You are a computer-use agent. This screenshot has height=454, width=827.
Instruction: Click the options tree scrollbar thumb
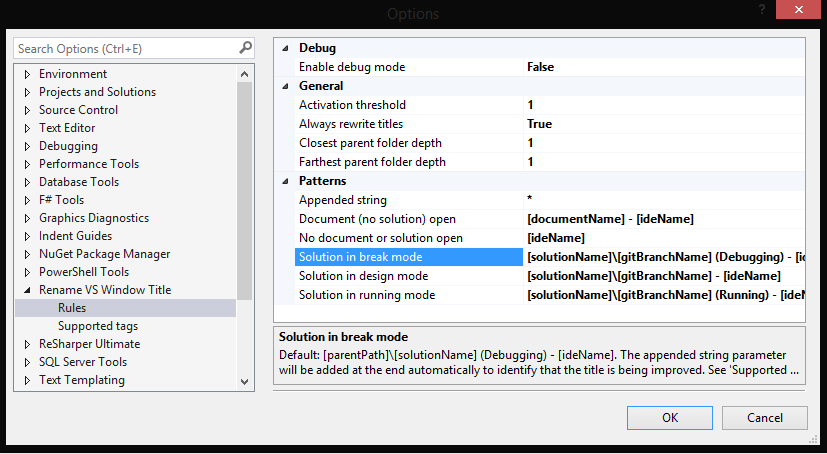tap(244, 191)
